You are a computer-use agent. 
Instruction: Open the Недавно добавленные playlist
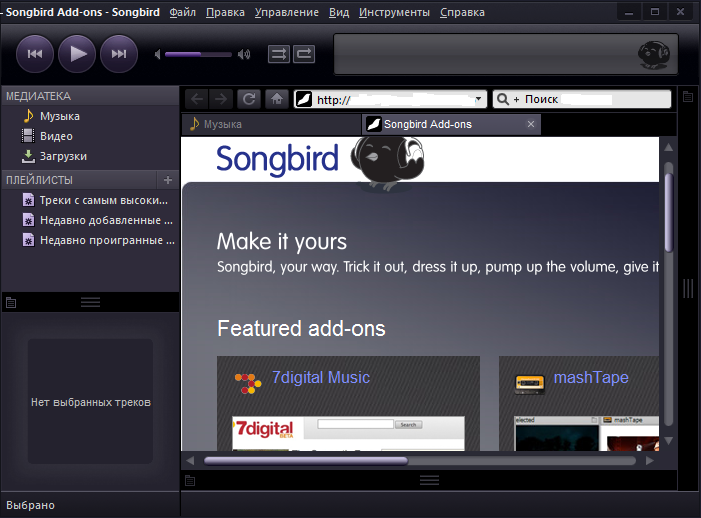(x=91, y=220)
